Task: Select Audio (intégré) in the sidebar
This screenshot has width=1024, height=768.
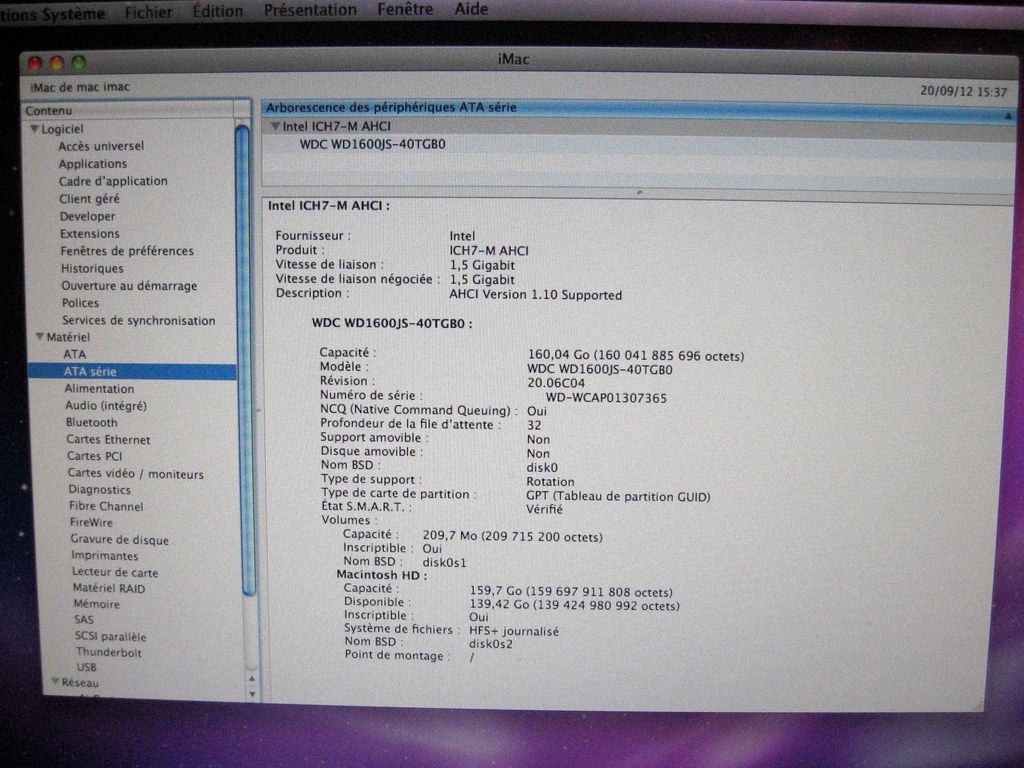Action: (x=106, y=406)
